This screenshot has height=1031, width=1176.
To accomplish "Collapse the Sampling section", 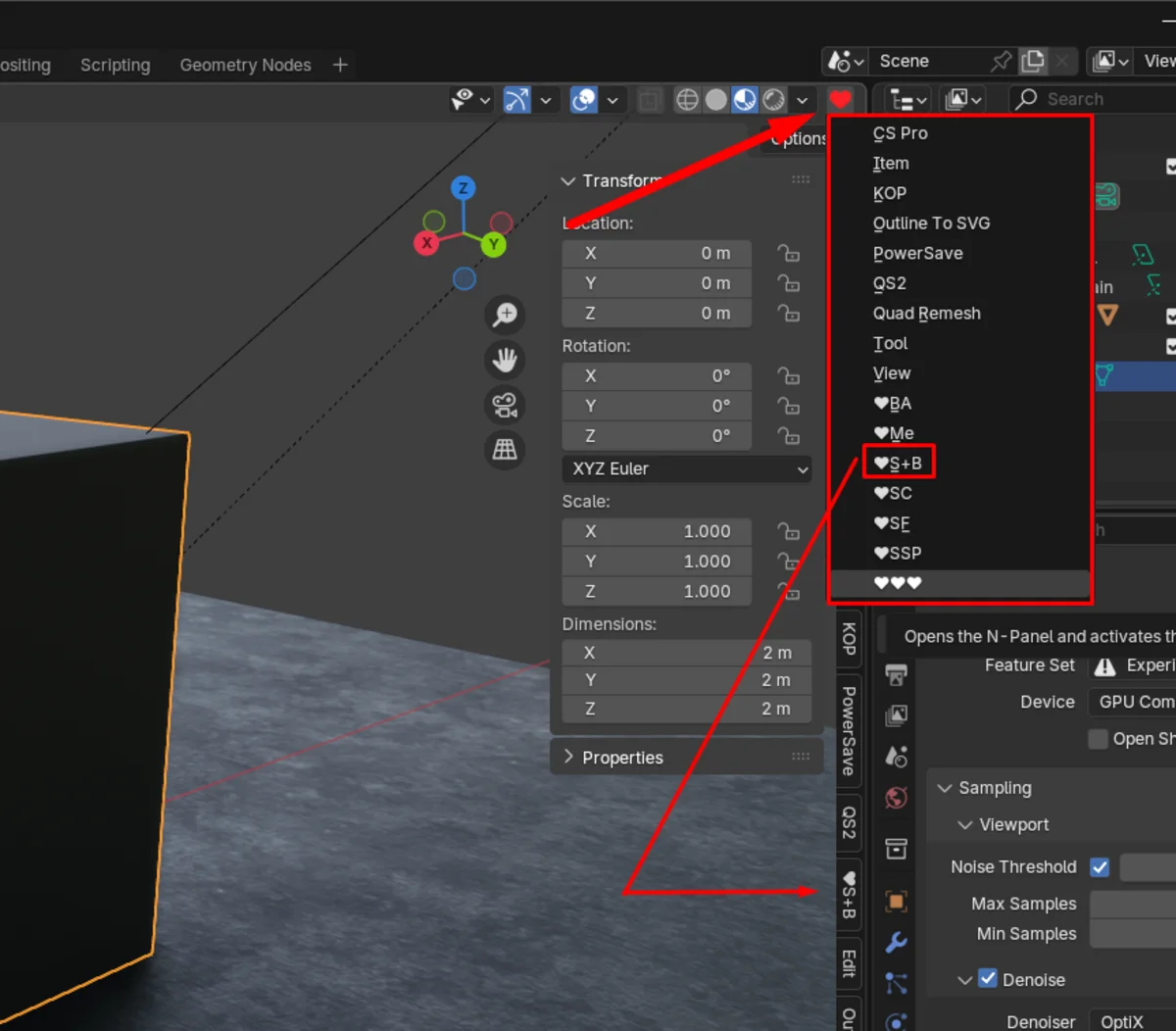I will click(x=994, y=788).
